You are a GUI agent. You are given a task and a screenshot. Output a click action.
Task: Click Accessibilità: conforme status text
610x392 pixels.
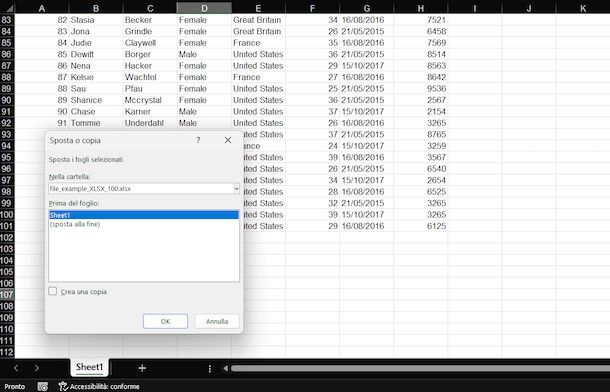(x=104, y=387)
